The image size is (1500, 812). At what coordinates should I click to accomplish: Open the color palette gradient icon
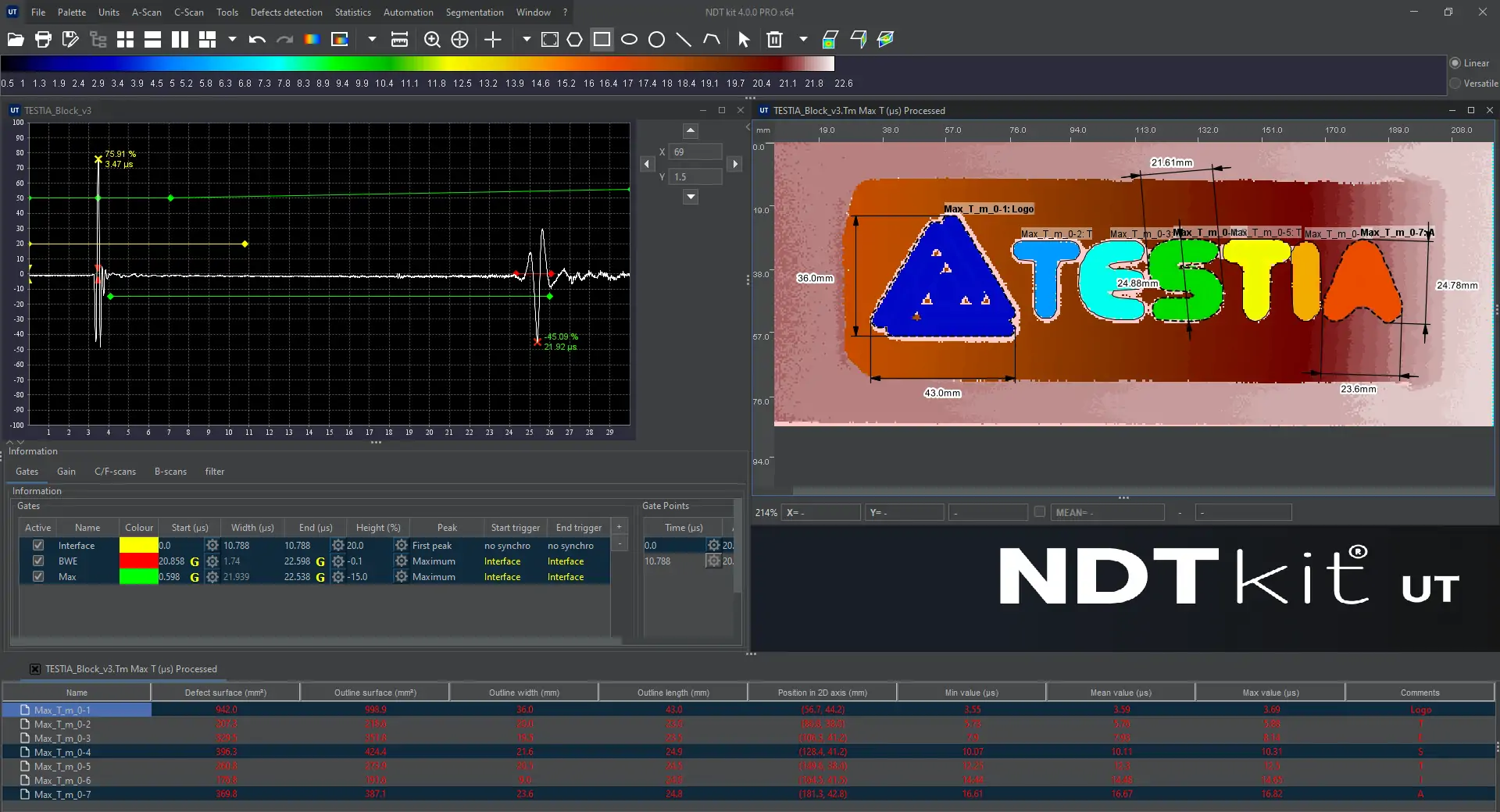point(312,40)
